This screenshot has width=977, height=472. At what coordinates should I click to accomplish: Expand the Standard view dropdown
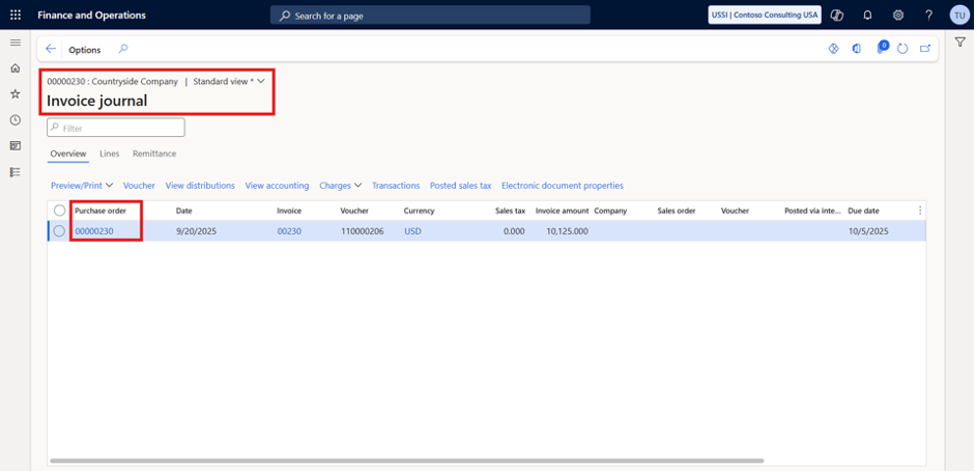click(229, 82)
